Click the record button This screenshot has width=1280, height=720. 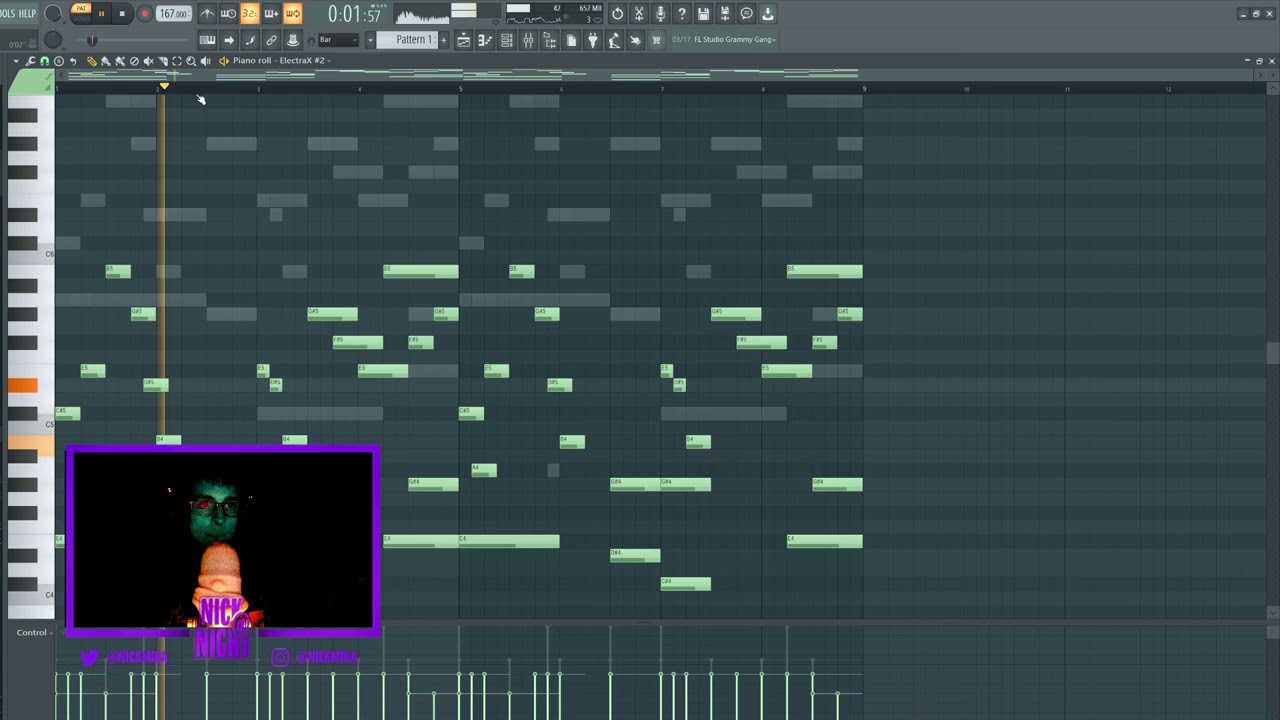click(x=145, y=14)
